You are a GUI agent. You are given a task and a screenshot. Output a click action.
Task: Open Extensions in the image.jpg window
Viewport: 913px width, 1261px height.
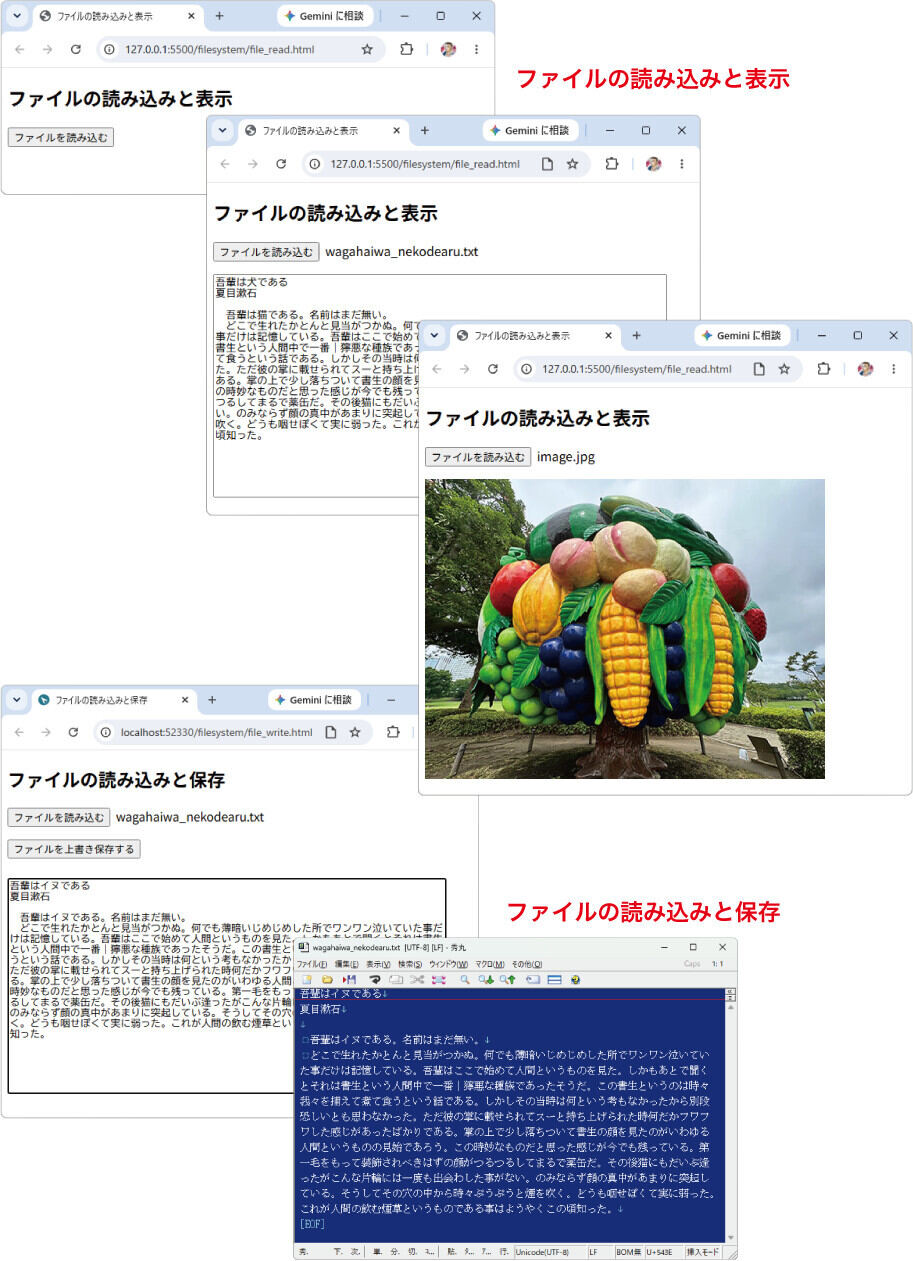click(823, 369)
